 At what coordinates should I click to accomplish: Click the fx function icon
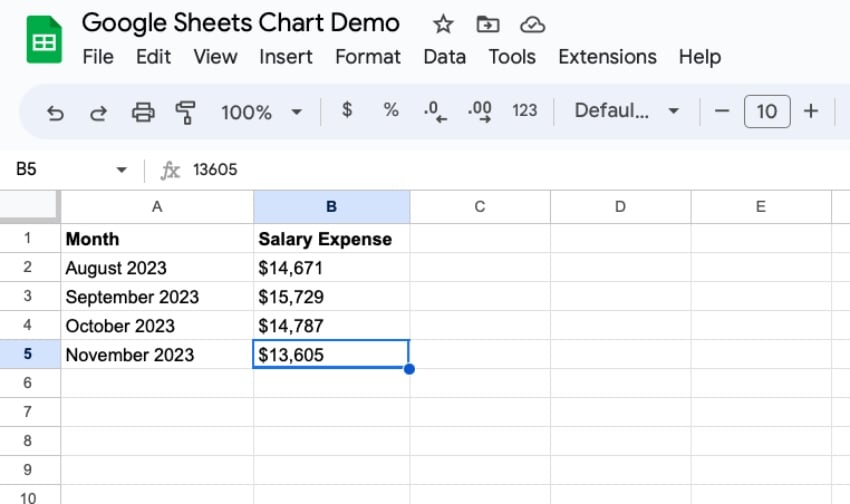coord(170,170)
